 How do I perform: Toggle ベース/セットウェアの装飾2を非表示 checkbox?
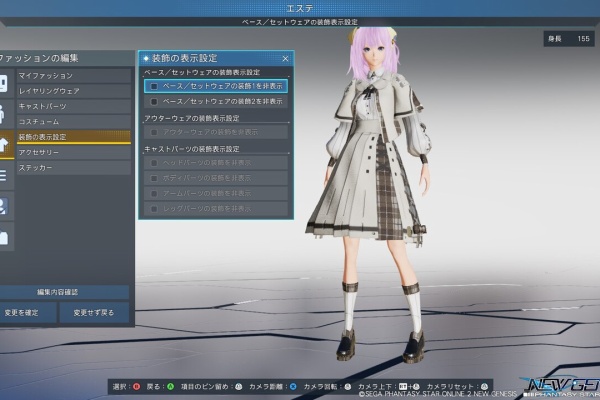click(x=154, y=102)
